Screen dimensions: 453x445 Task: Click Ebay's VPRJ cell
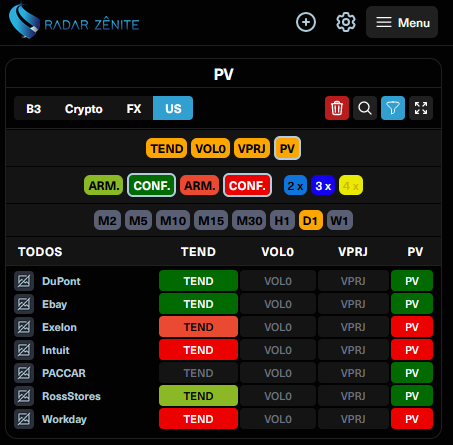click(353, 304)
